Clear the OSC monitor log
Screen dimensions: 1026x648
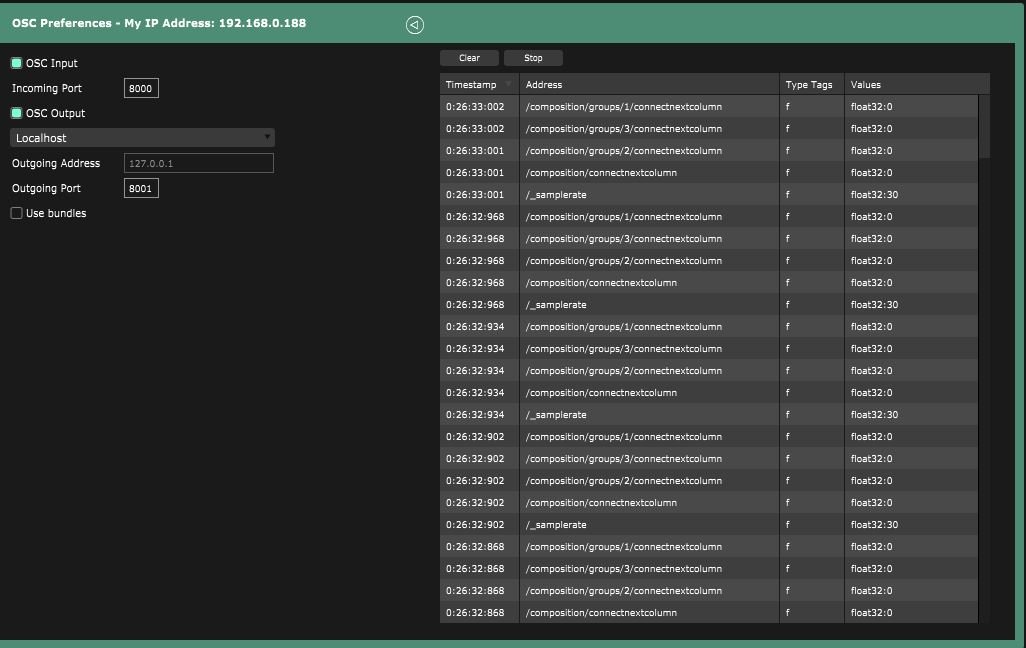(469, 58)
